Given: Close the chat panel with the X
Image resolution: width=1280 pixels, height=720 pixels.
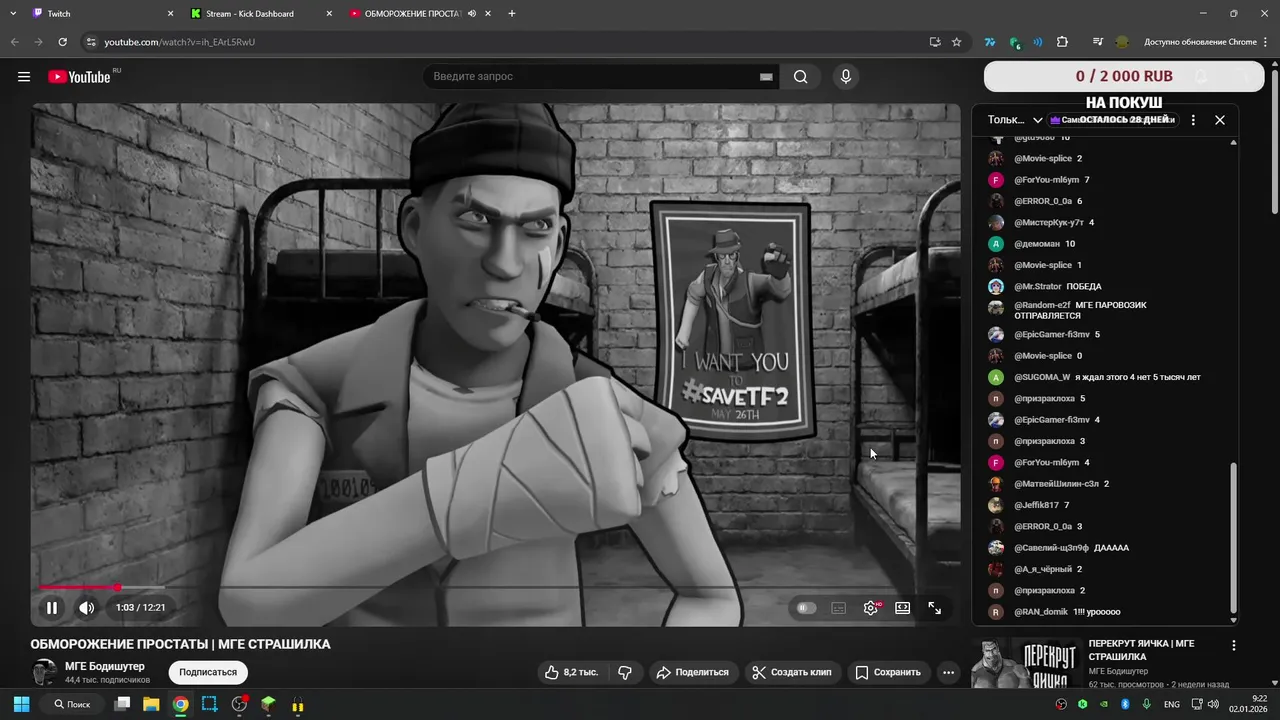Looking at the screenshot, I should (x=1220, y=120).
